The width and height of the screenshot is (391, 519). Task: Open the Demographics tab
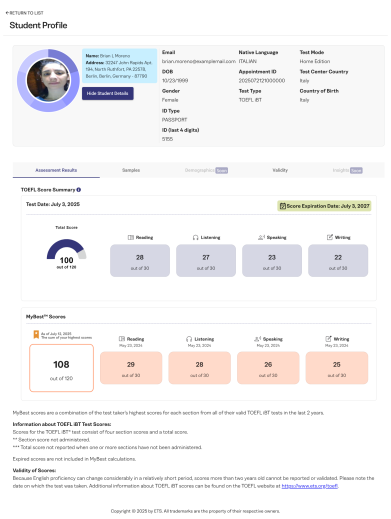(206, 170)
